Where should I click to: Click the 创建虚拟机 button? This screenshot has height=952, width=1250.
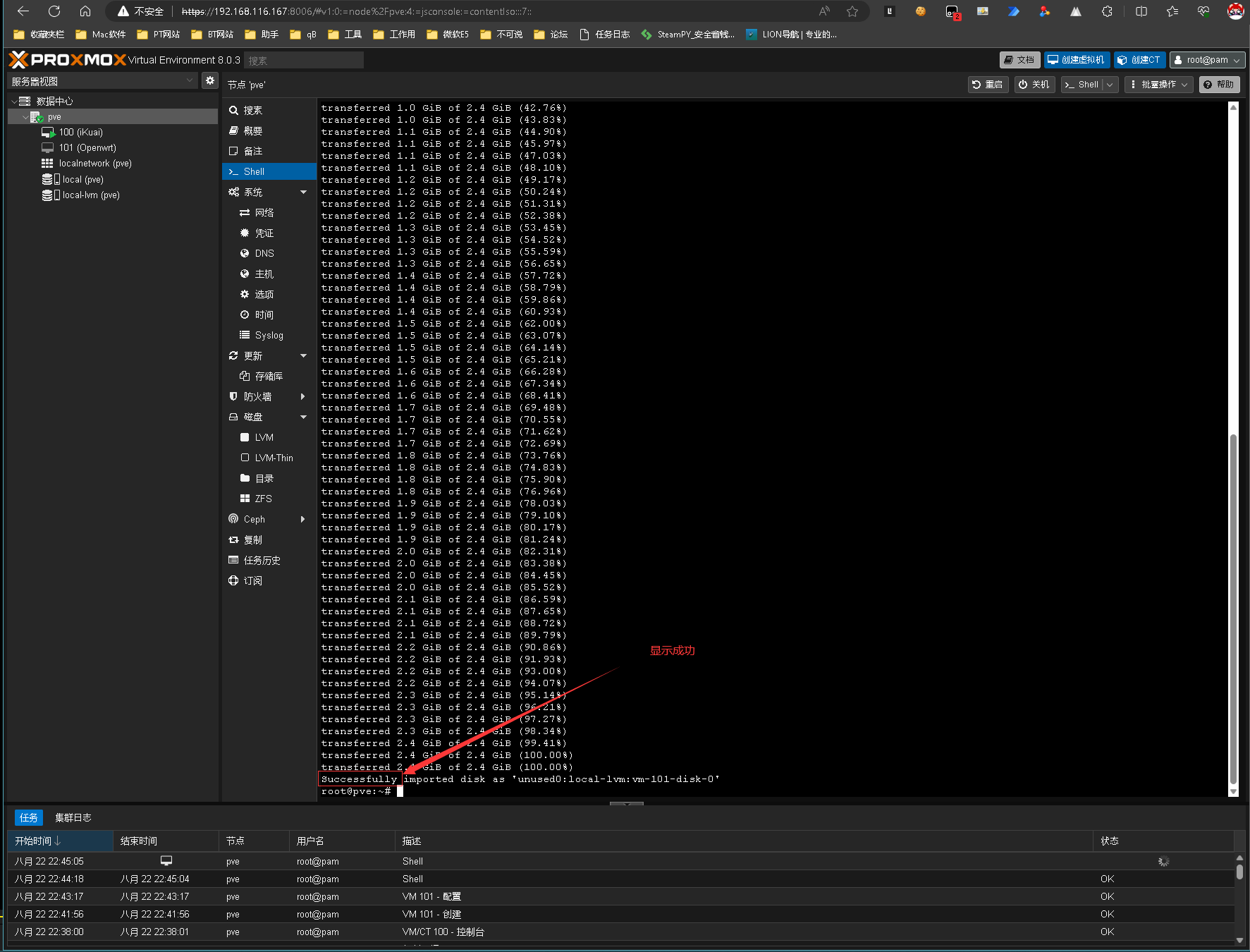point(1077,60)
